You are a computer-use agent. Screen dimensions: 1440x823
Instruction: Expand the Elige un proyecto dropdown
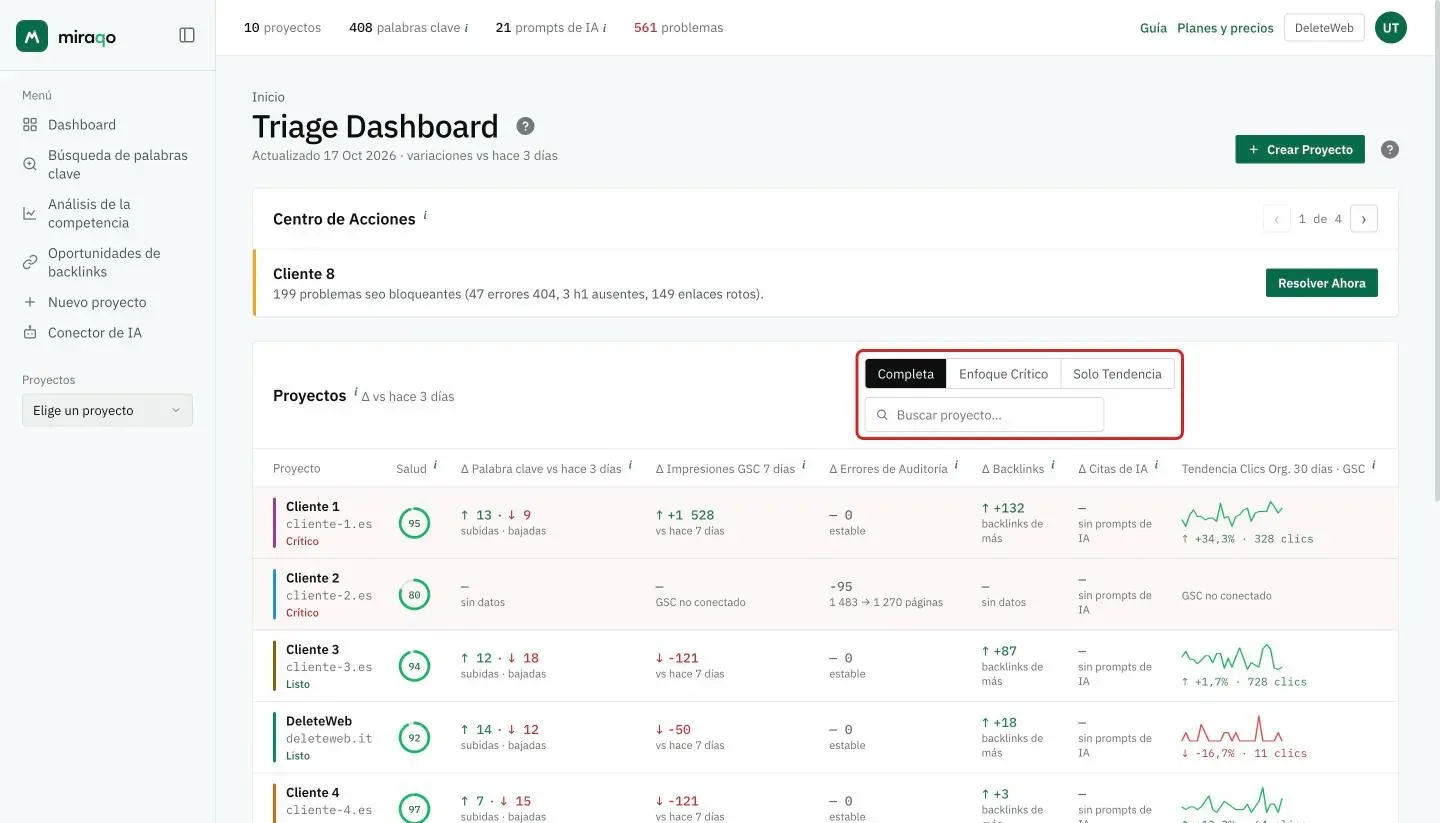107,410
